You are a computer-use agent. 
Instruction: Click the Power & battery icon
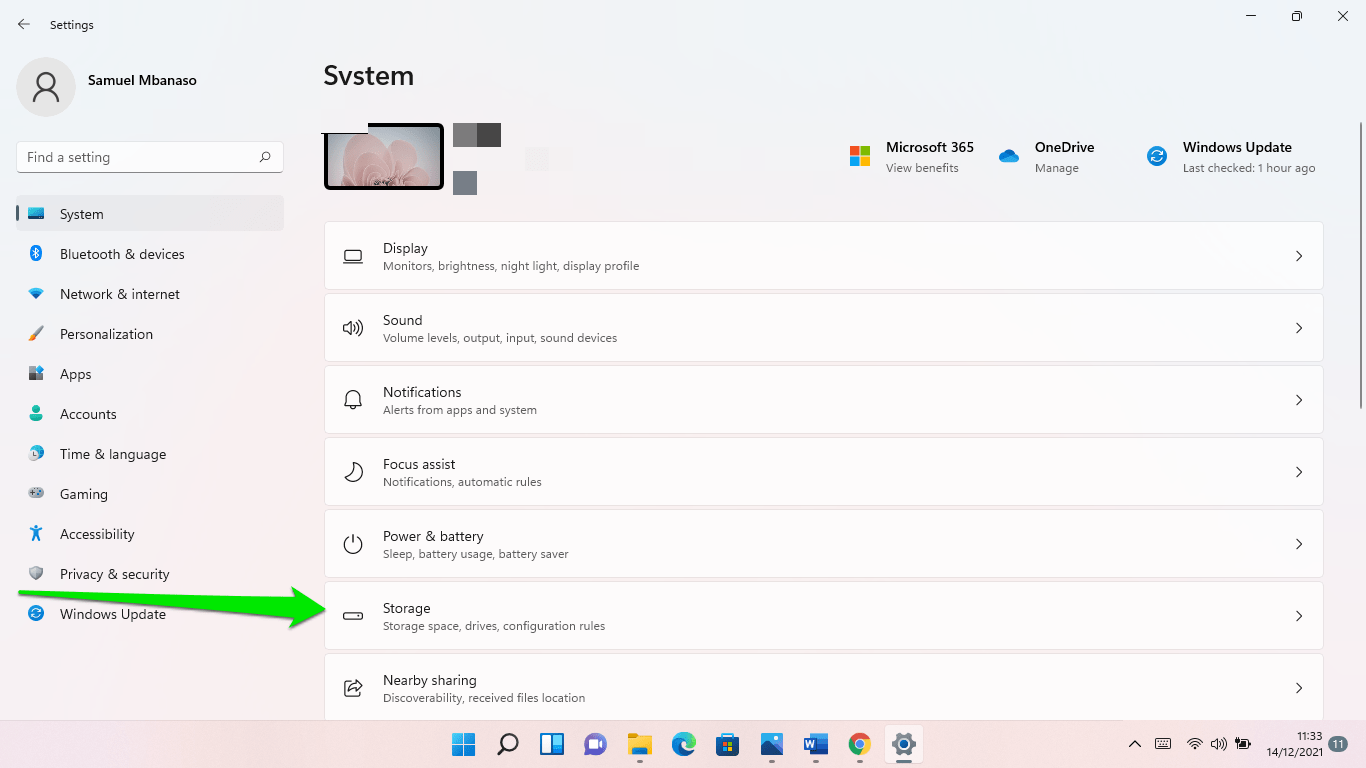pos(353,544)
